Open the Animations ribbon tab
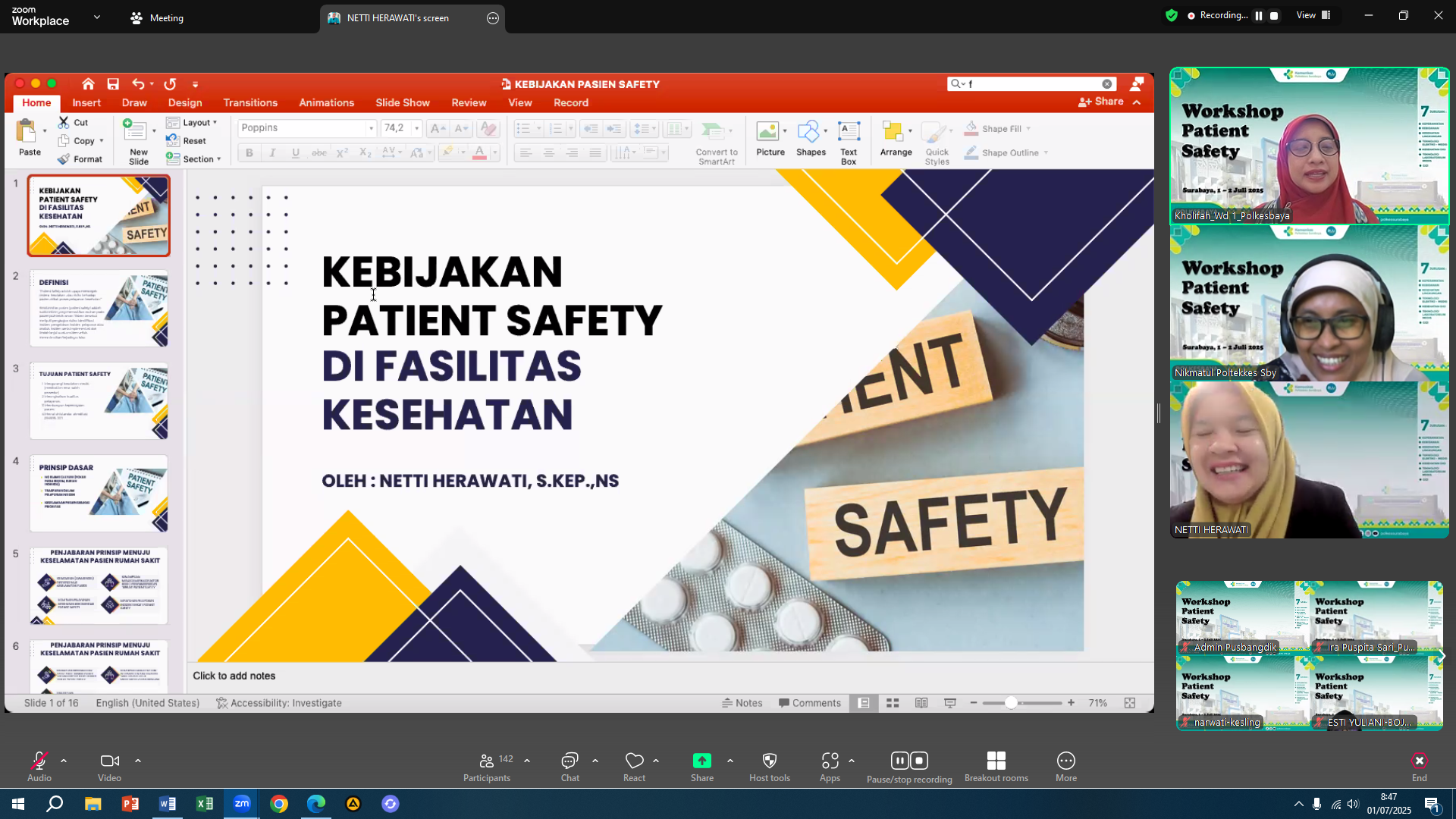Screen dimensions: 1456x819 tap(326, 102)
